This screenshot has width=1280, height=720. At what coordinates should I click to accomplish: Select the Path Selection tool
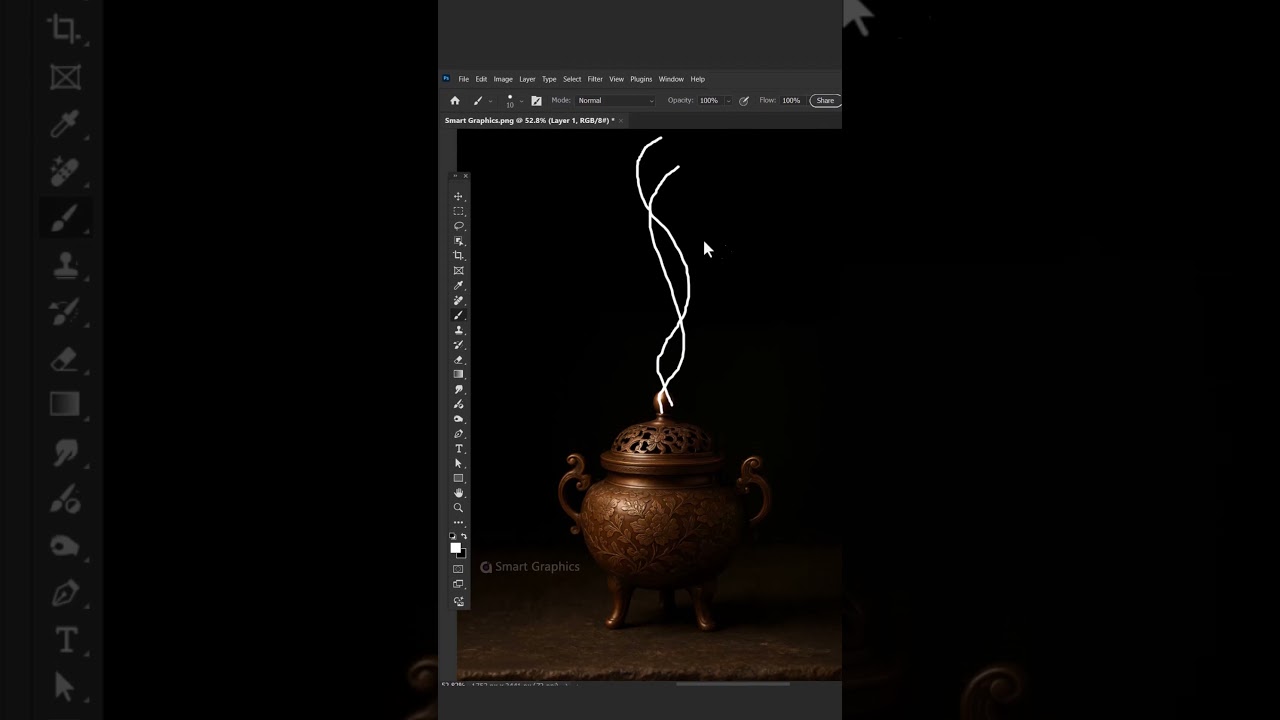459,463
